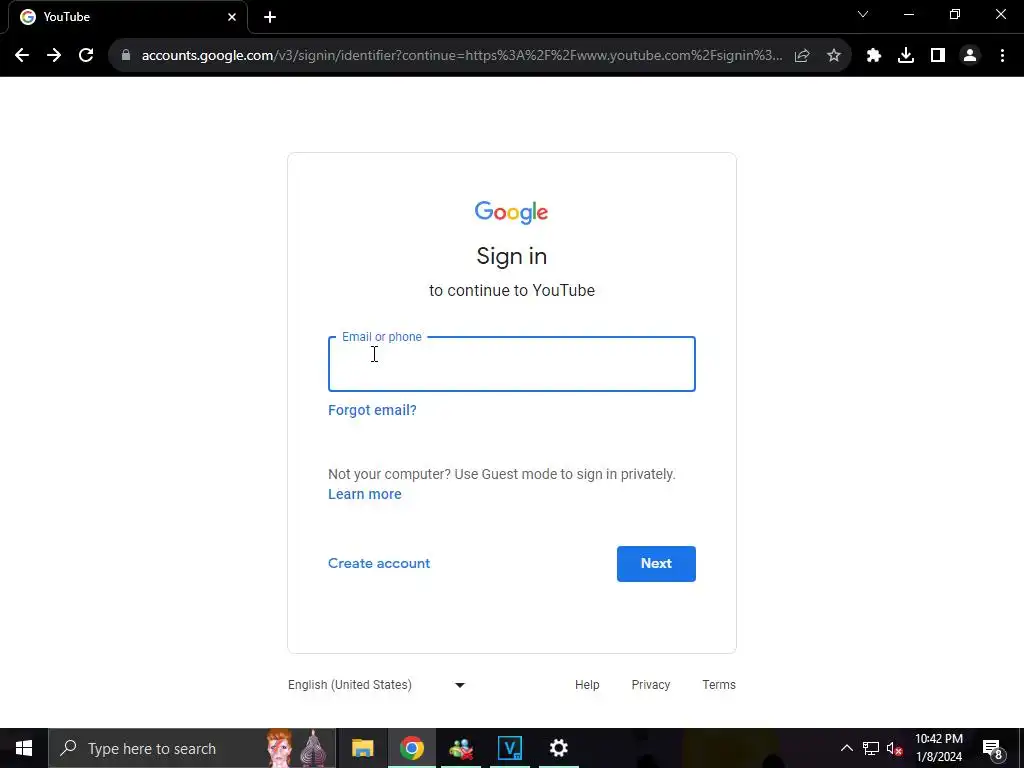The image size is (1024, 768).
Task: Open the Chrome profile avatar icon
Action: click(969, 56)
